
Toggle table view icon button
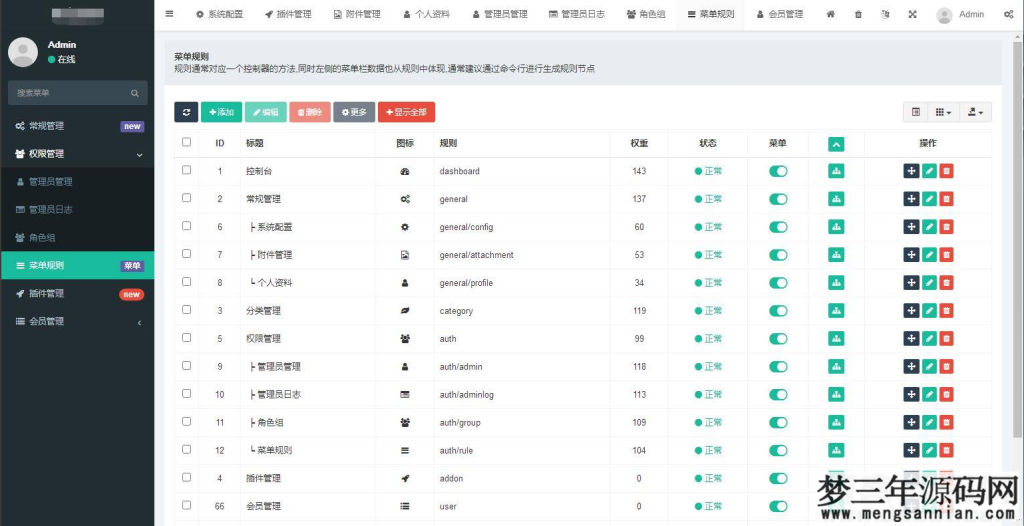(x=916, y=112)
